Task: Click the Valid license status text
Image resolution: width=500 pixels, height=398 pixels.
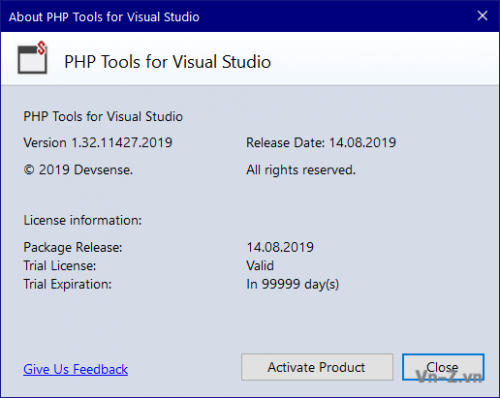Action: click(260, 266)
